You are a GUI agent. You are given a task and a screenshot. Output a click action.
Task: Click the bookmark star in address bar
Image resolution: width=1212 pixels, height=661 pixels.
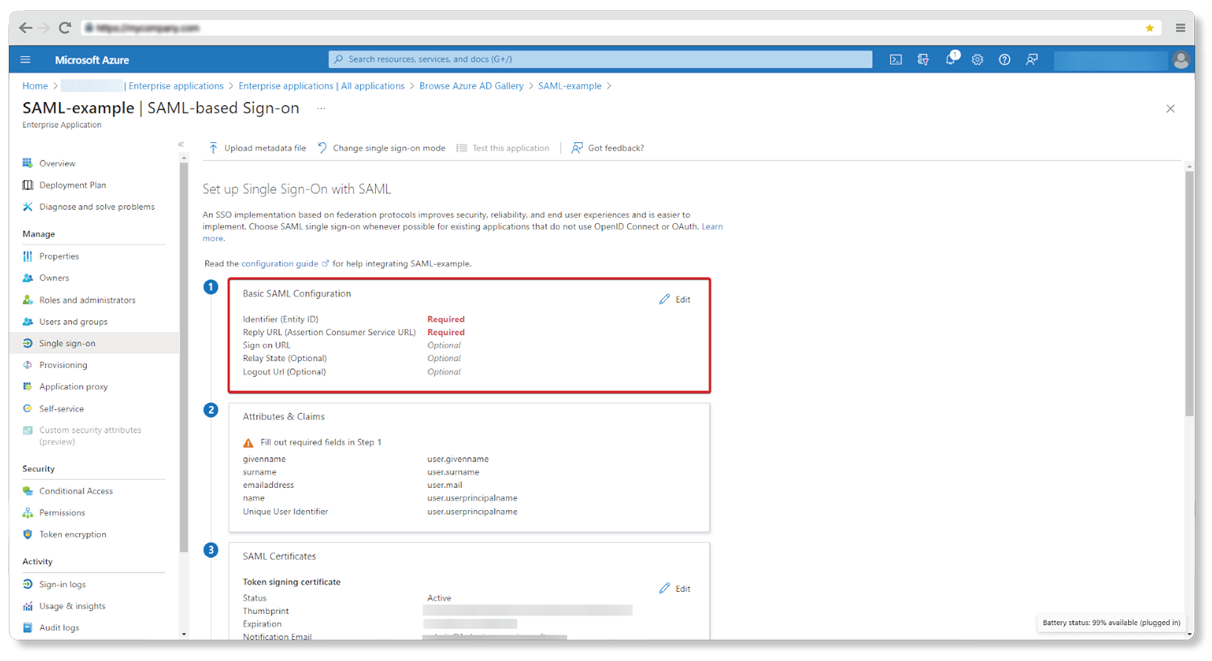(1150, 28)
